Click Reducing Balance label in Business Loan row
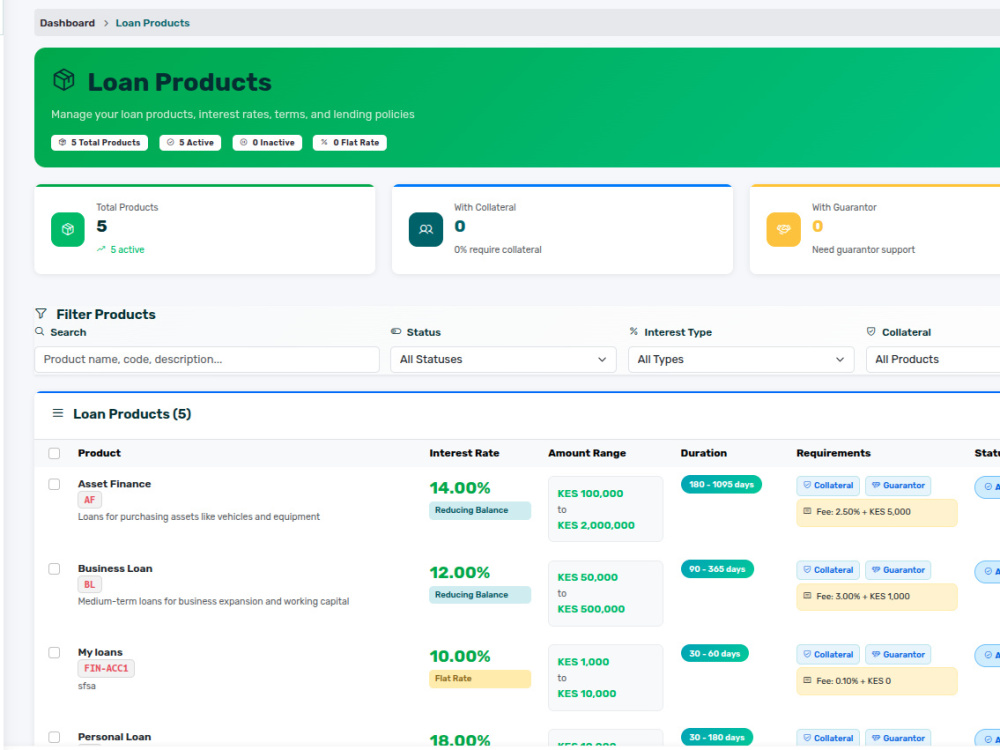The height and width of the screenshot is (750, 1000). [x=480, y=594]
